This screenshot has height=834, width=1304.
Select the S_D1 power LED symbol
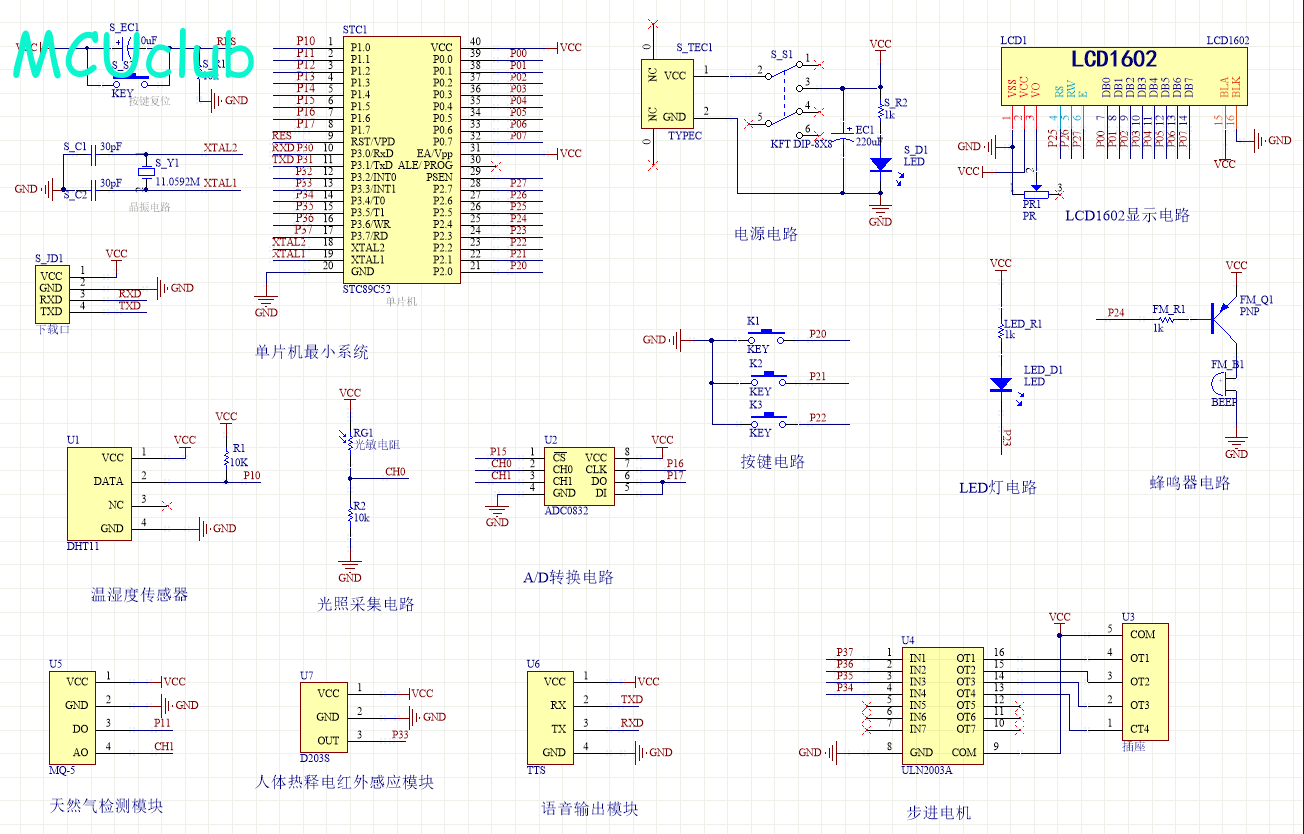pyautogui.click(x=880, y=164)
